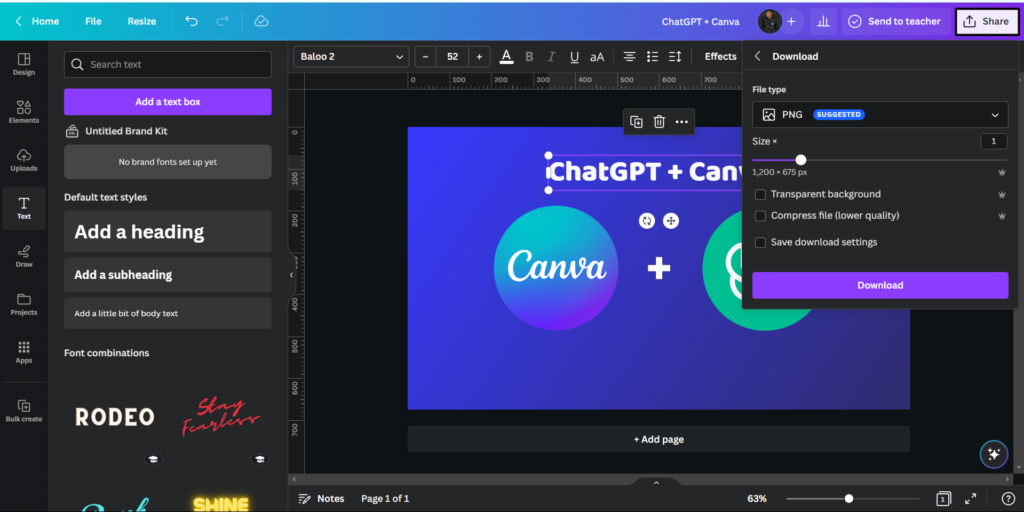Open more options three-dots menu

[x=681, y=121]
